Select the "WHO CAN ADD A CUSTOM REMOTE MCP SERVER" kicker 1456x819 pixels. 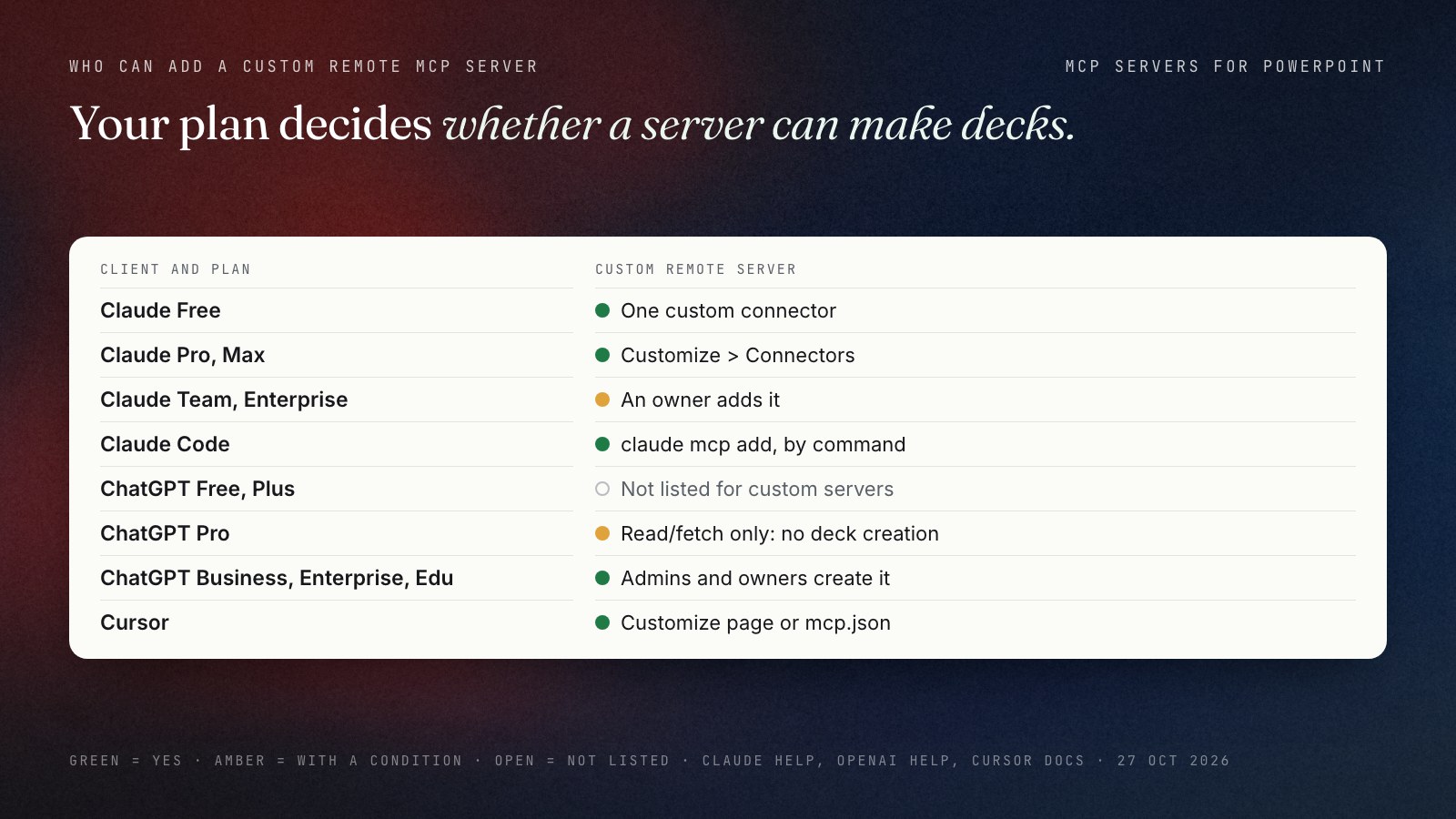click(x=304, y=66)
